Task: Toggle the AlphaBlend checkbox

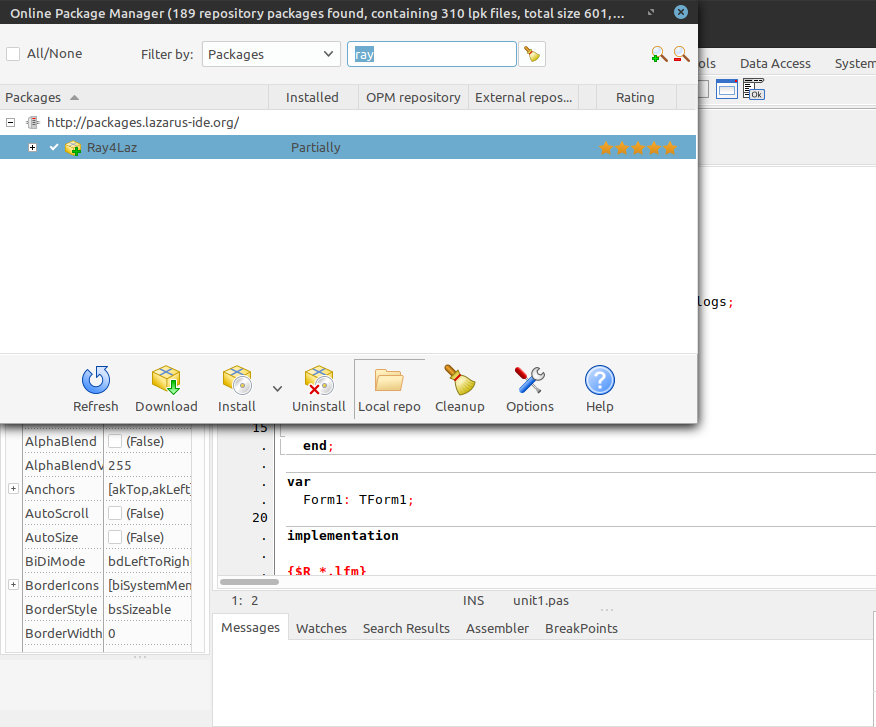Action: [115, 441]
